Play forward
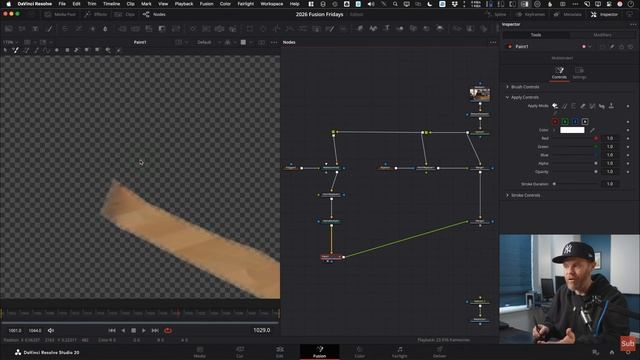 click(144, 331)
